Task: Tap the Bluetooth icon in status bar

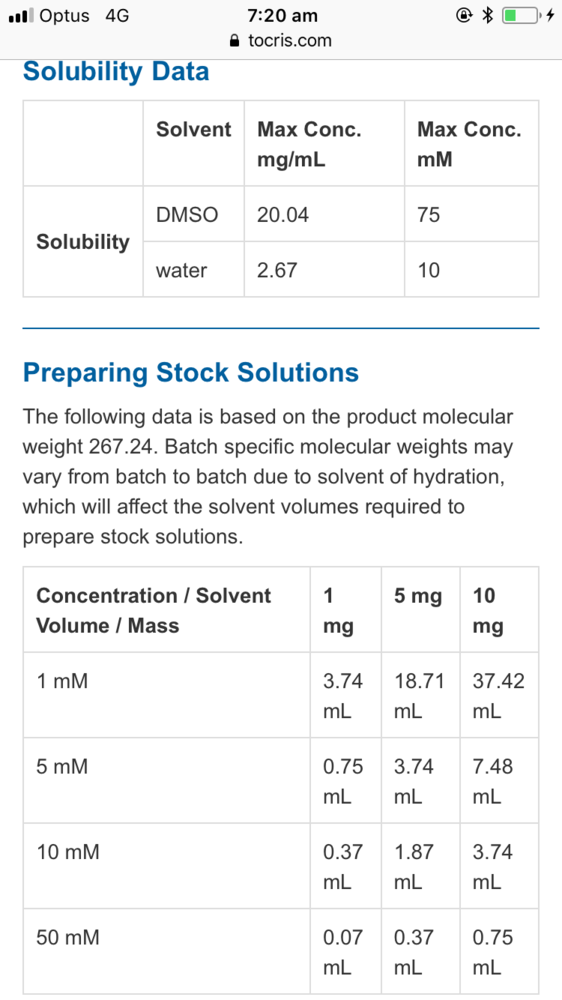Action: 487,15
